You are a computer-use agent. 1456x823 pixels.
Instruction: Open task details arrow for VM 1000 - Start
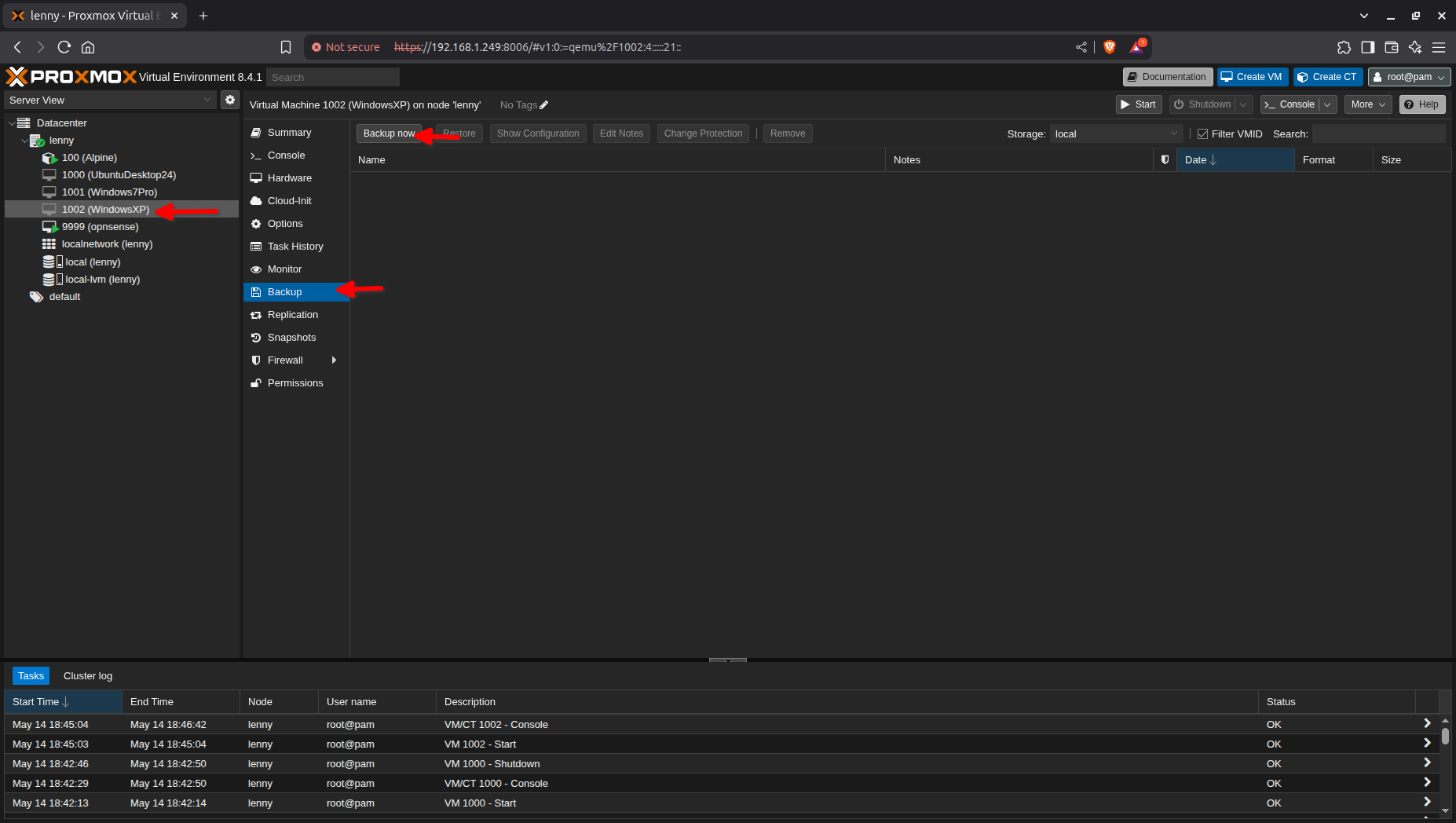pyautogui.click(x=1427, y=802)
